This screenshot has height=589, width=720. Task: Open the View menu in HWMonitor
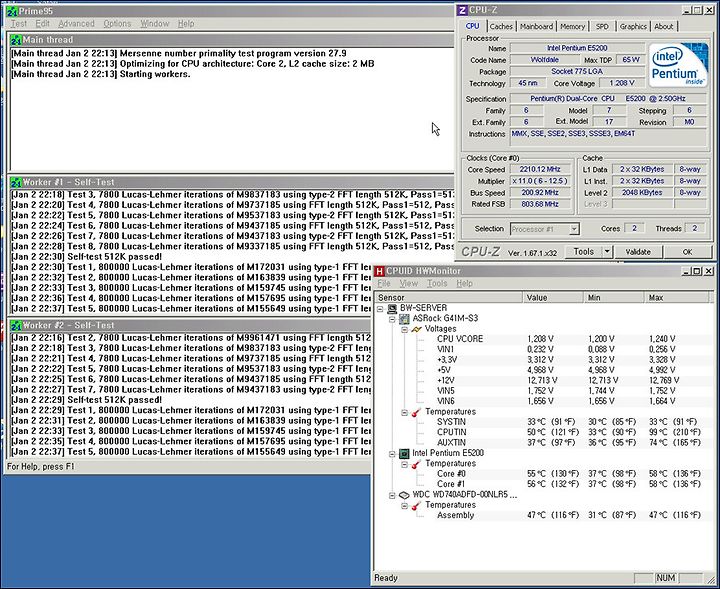[x=409, y=284]
